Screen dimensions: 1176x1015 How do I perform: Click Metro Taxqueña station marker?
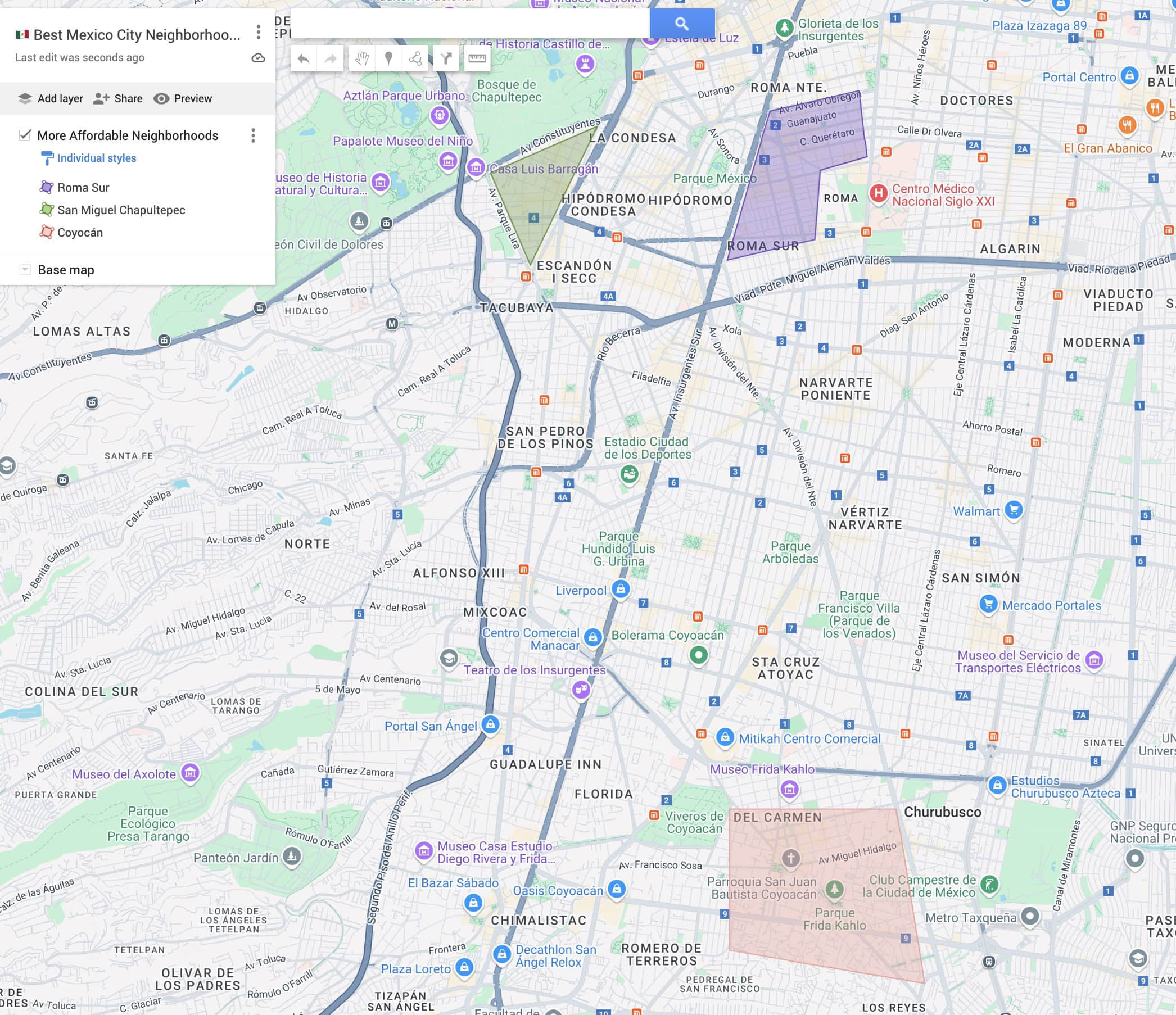click(x=1030, y=915)
